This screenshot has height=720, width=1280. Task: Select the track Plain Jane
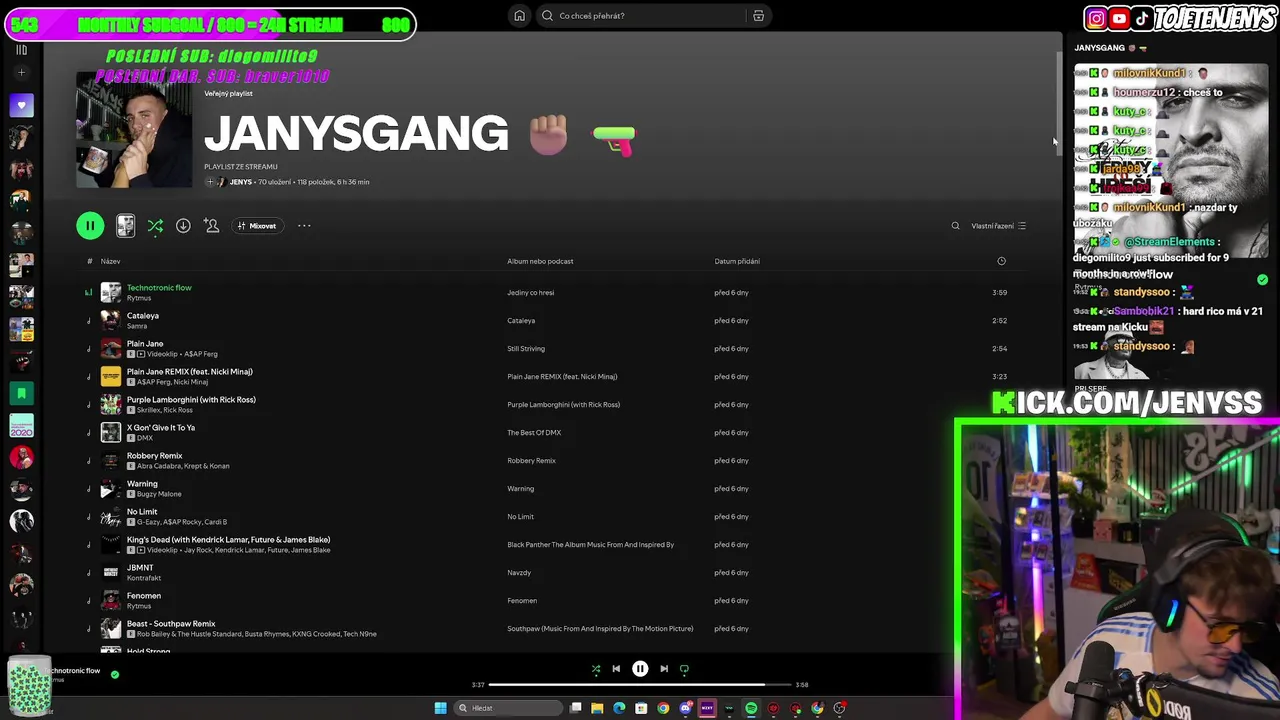[x=145, y=344]
